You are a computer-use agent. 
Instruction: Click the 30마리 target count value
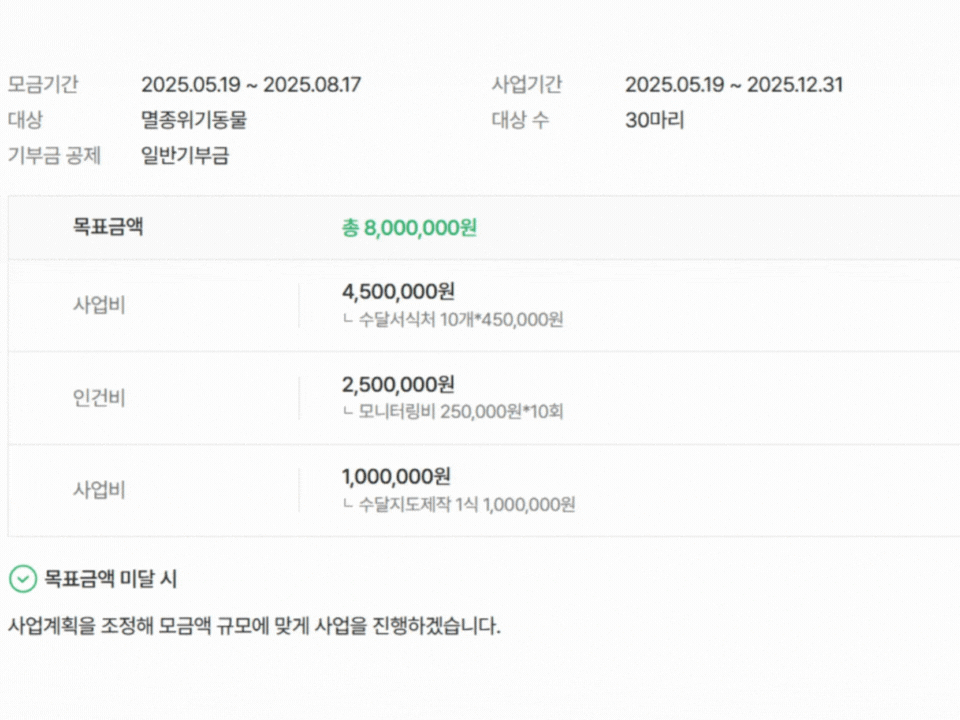pos(655,120)
